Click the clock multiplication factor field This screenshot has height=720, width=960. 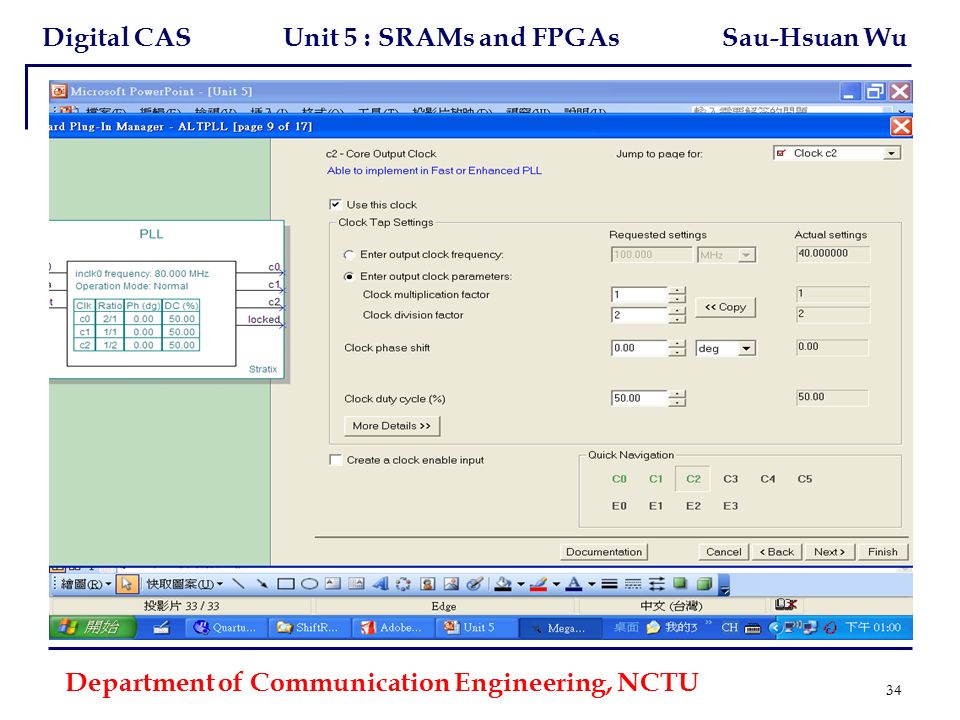[639, 294]
